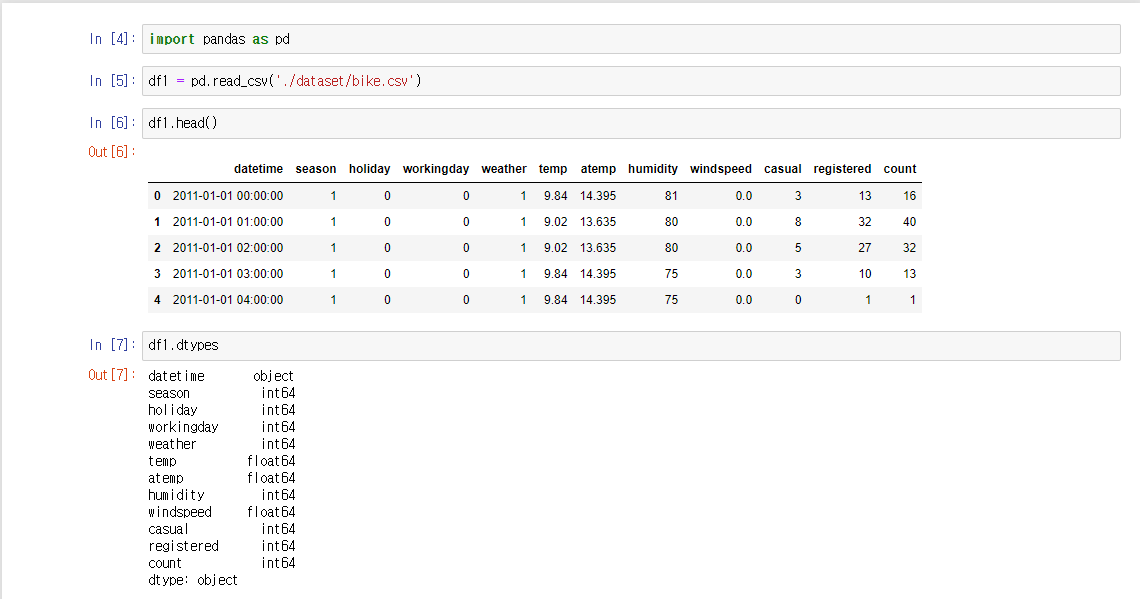Viewport: 1140px width, 599px height.
Task: Click the pd.read_csv code cell
Action: [631, 81]
